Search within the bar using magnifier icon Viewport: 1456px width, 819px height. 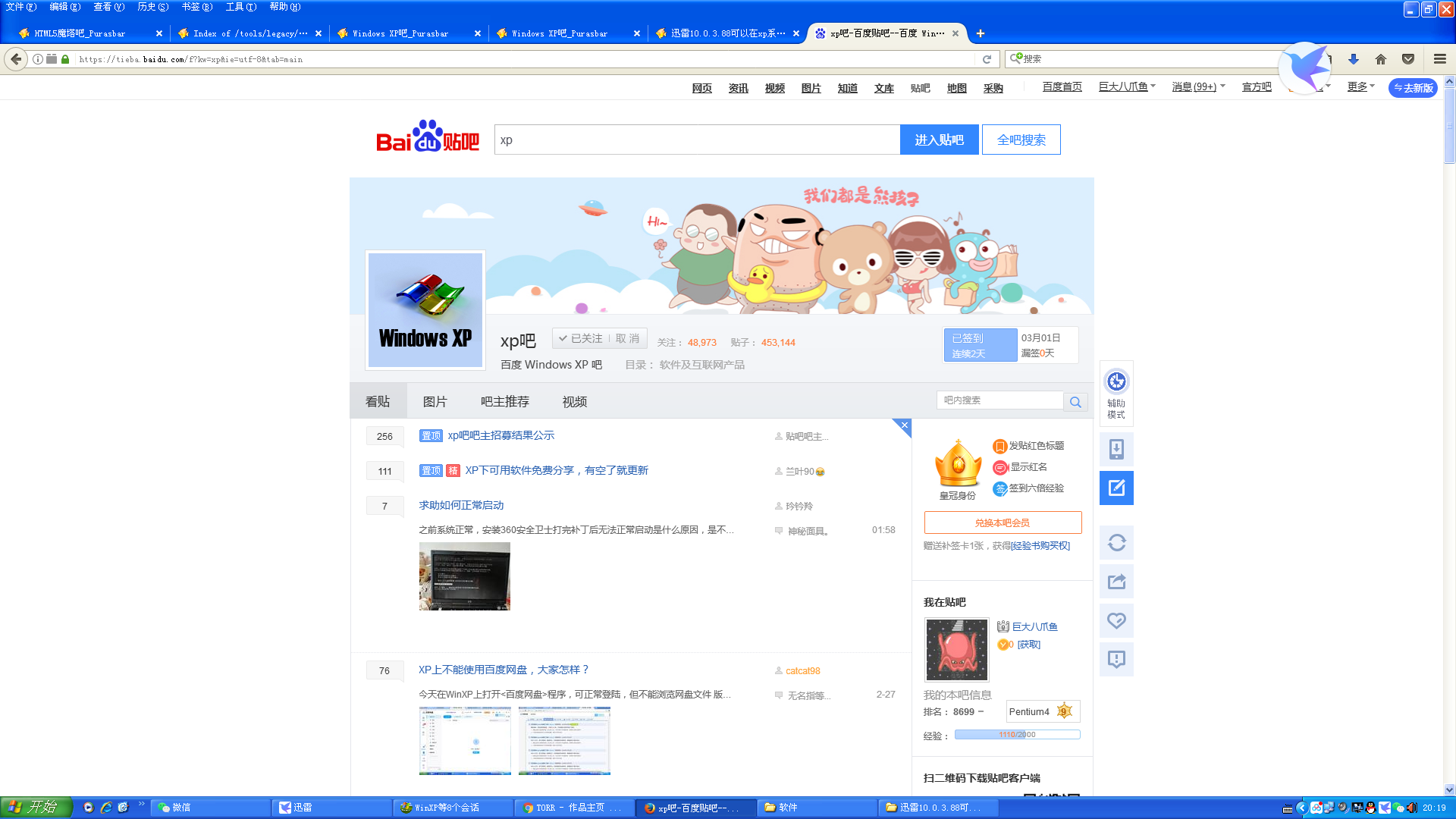1075,402
